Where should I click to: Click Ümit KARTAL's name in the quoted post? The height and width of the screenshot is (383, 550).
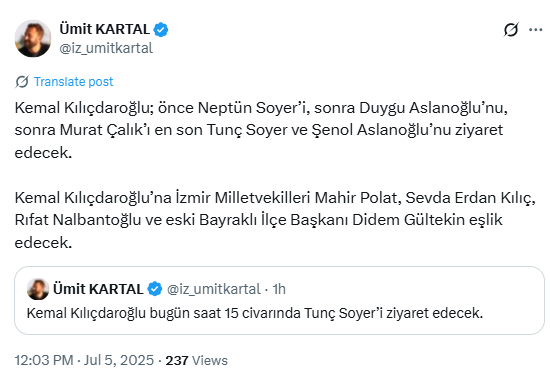98,289
